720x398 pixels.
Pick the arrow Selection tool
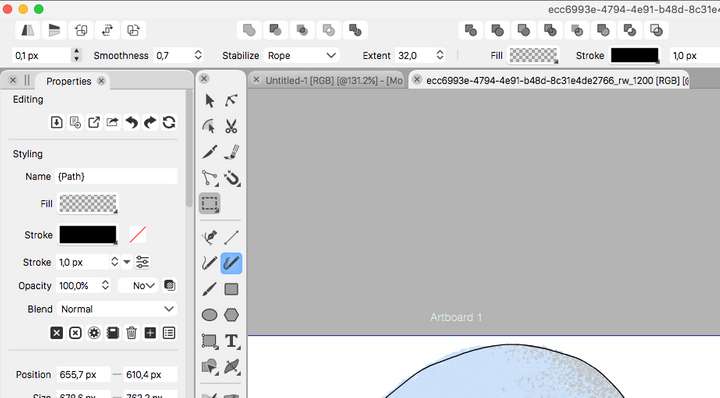click(209, 101)
